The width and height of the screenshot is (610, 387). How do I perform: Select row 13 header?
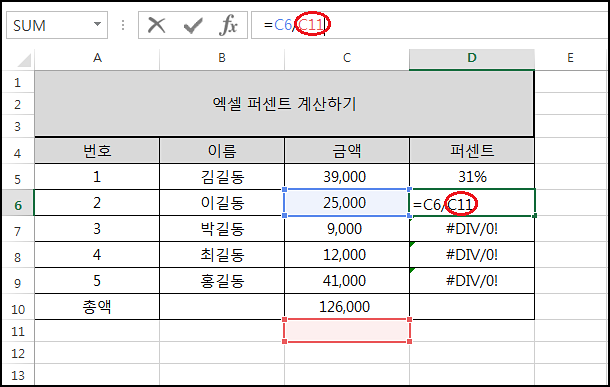[x=18, y=375]
